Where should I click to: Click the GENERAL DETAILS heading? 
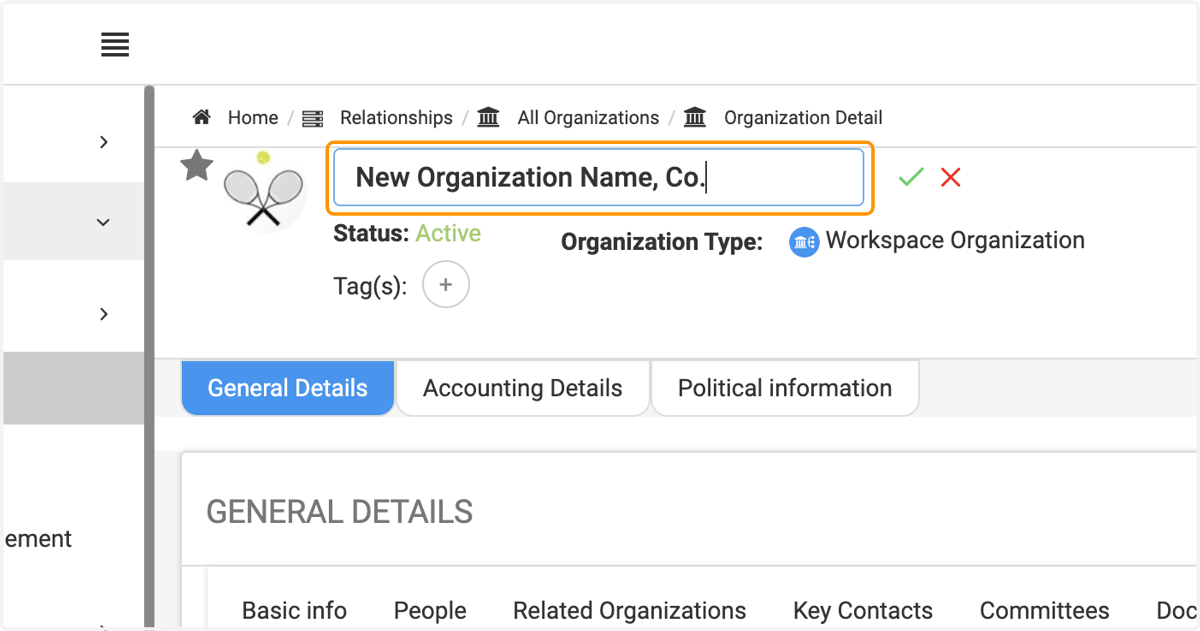[339, 512]
